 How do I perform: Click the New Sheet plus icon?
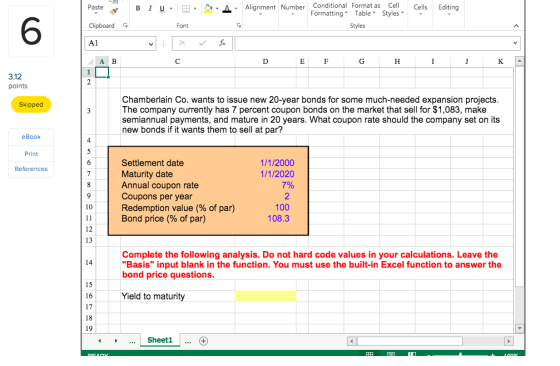coord(204,341)
